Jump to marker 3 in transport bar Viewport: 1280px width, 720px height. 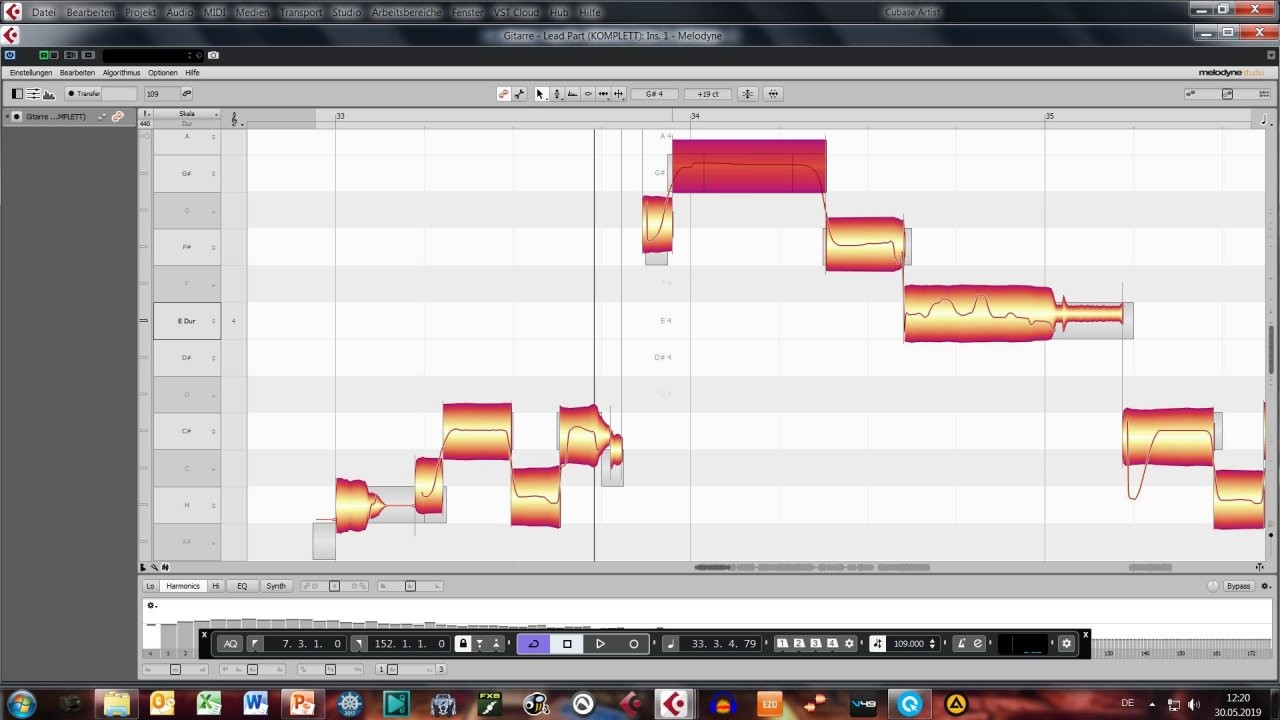click(x=815, y=643)
